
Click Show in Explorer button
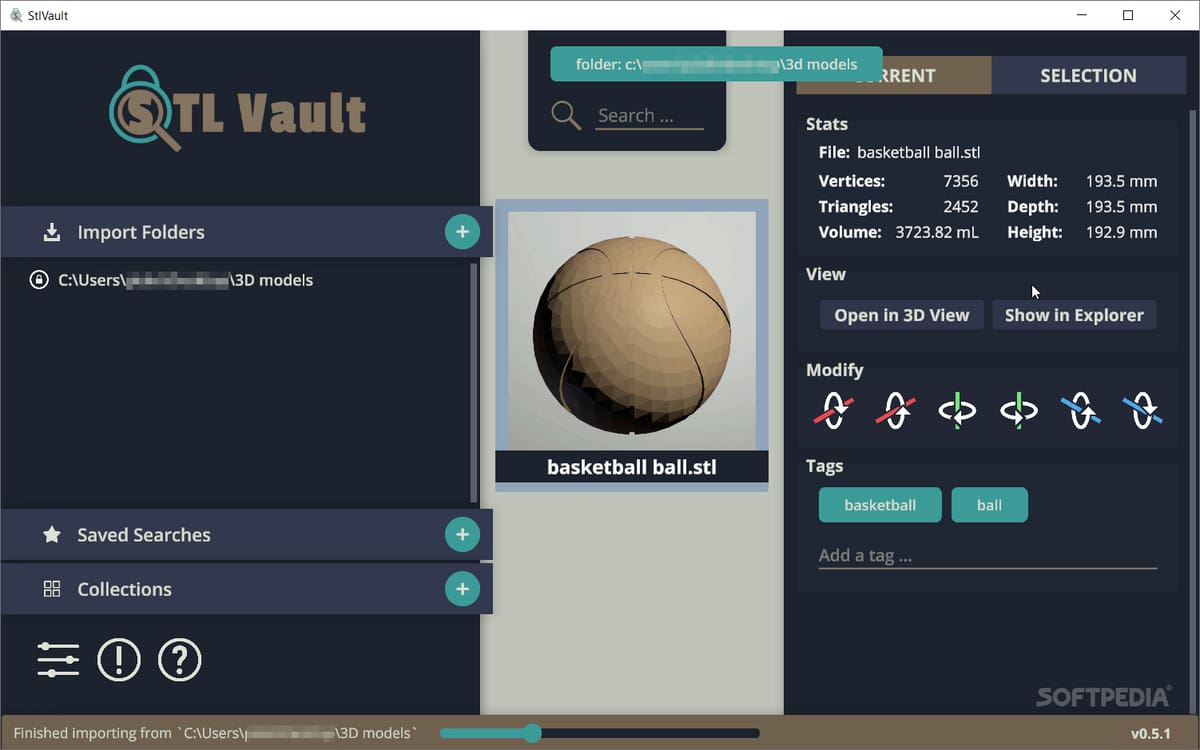pyautogui.click(x=1074, y=315)
